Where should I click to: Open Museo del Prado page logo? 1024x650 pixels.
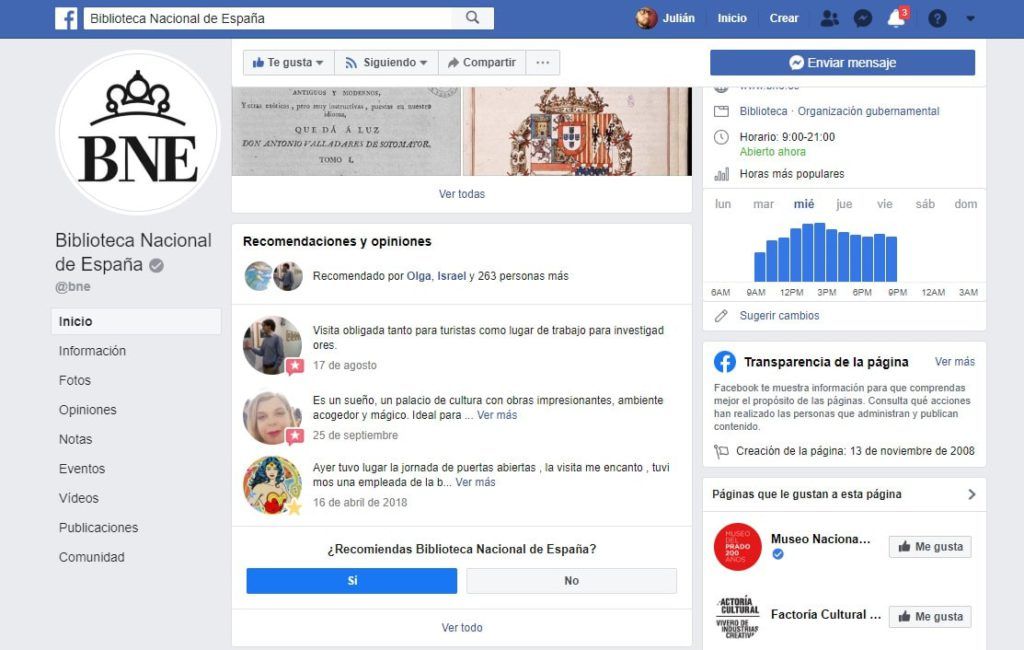(x=737, y=547)
